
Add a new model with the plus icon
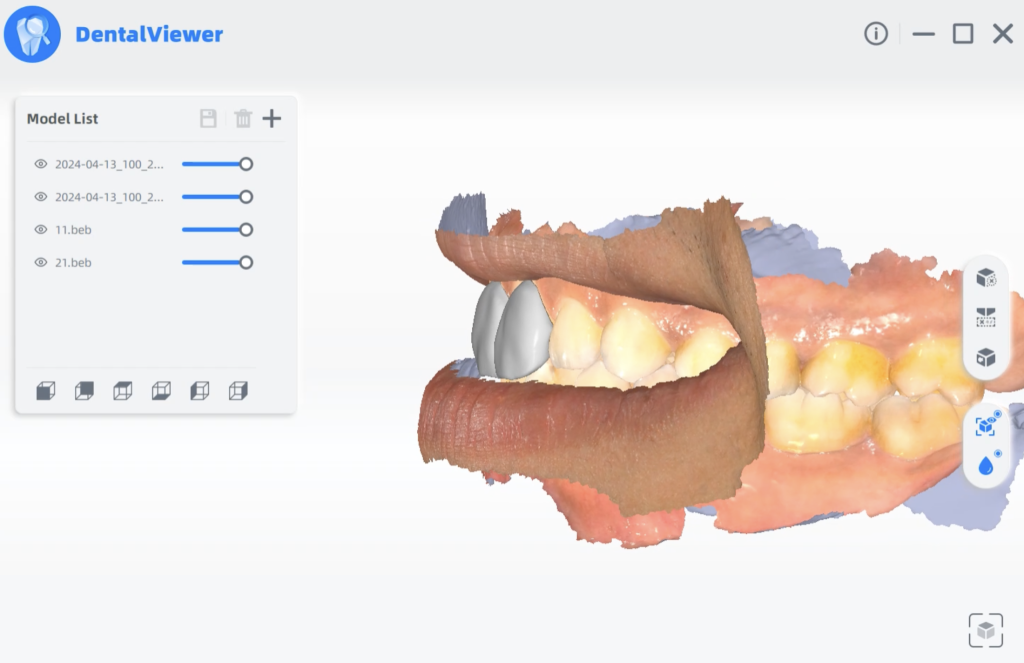pos(272,118)
